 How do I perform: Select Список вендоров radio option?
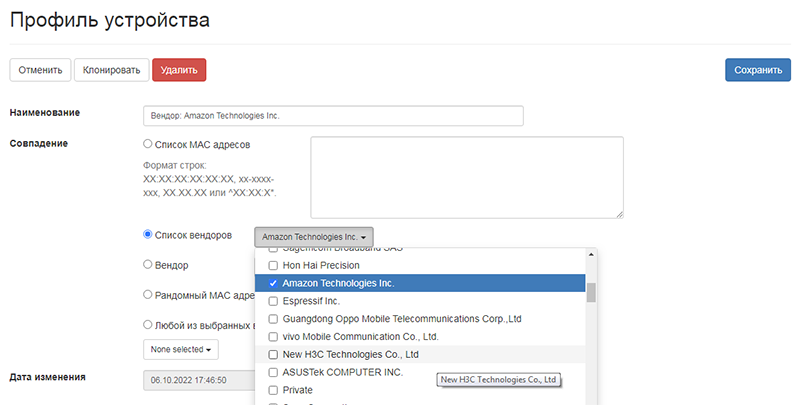[x=149, y=234]
